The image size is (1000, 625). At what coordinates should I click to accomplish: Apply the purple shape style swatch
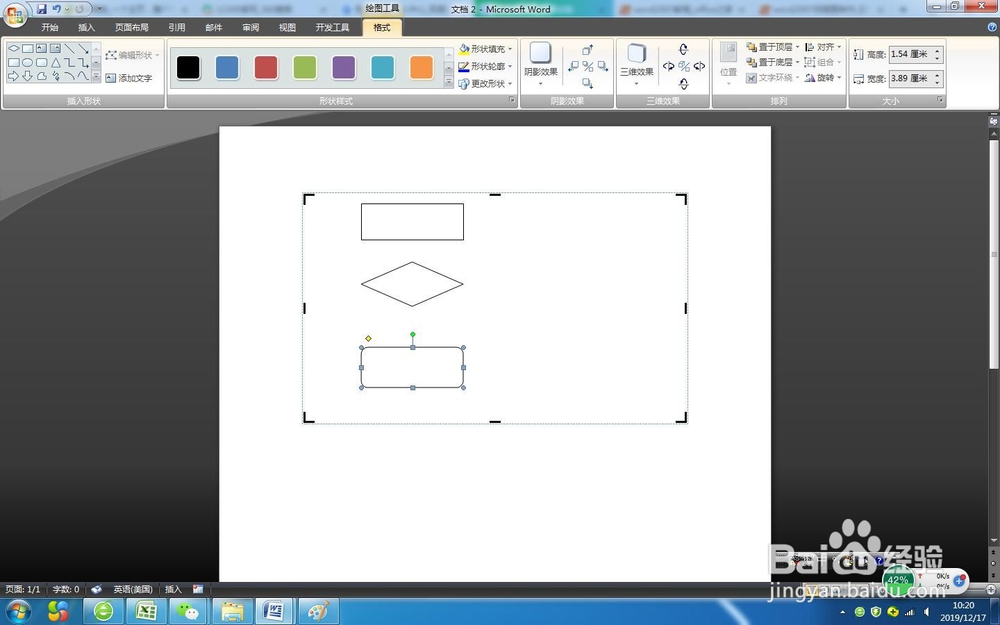(x=344, y=68)
